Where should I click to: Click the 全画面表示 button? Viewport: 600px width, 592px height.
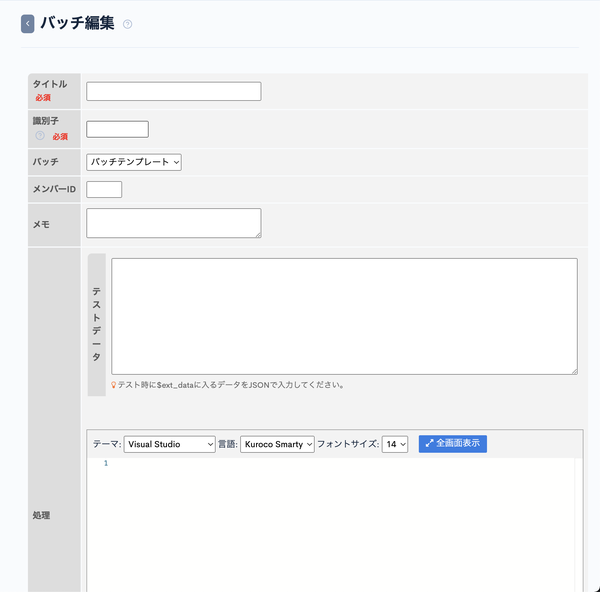click(x=453, y=444)
